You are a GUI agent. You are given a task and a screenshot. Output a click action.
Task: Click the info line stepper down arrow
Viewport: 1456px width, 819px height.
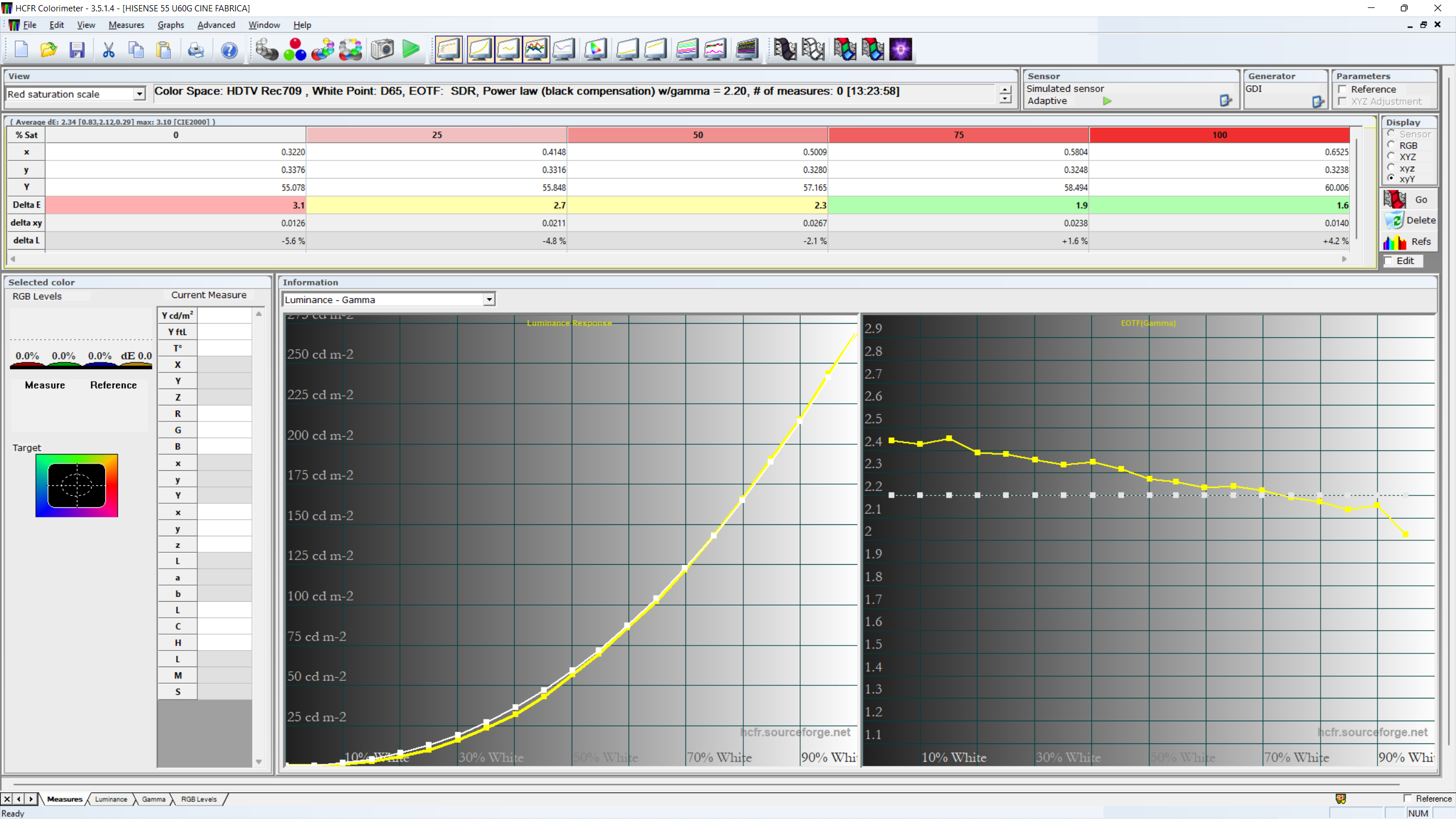coord(1006,99)
